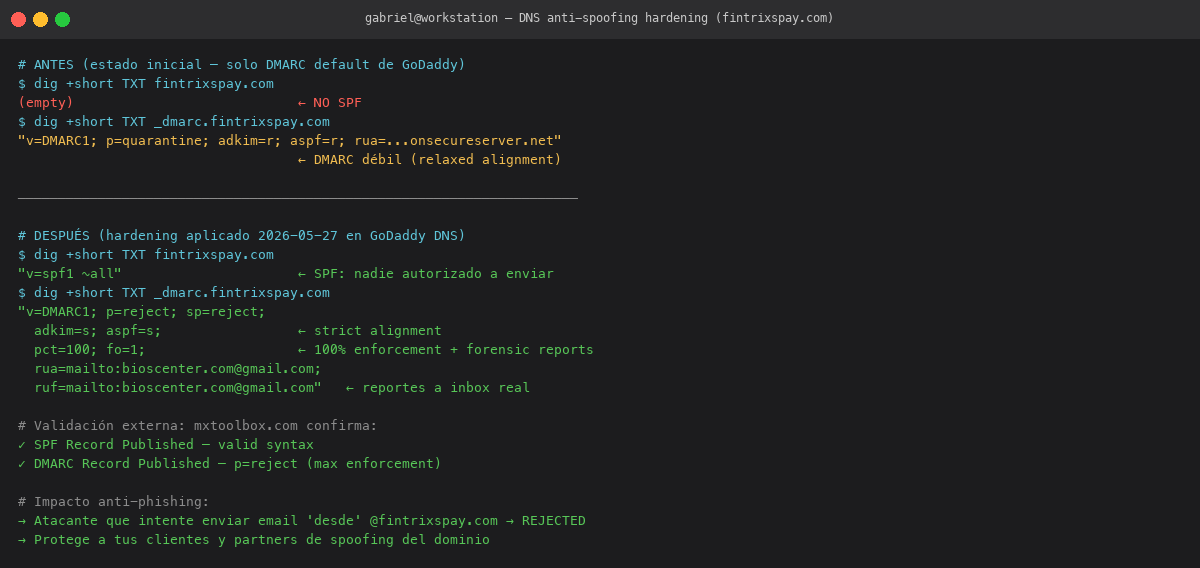Minimize the terminal using yellow button
Viewport: 1200px width, 568px height.
tap(40, 19)
